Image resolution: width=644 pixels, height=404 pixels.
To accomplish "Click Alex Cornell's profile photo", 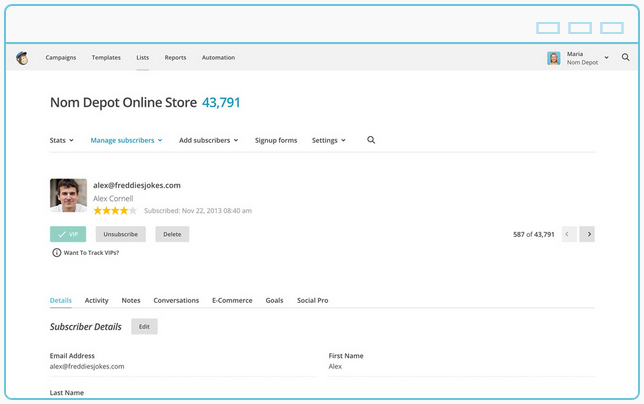I will [68, 195].
